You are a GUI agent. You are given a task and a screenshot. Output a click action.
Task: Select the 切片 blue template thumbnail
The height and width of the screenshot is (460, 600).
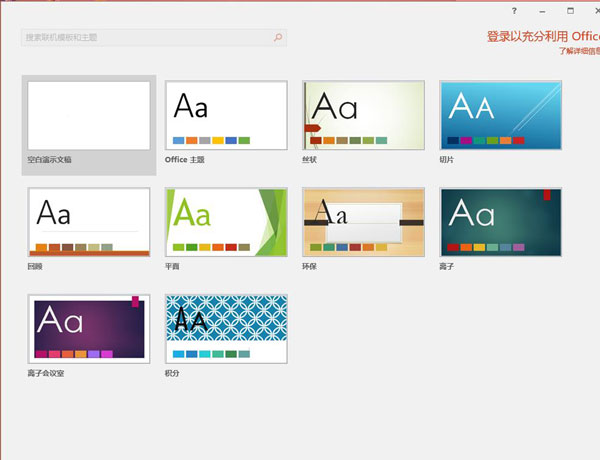[x=500, y=116]
